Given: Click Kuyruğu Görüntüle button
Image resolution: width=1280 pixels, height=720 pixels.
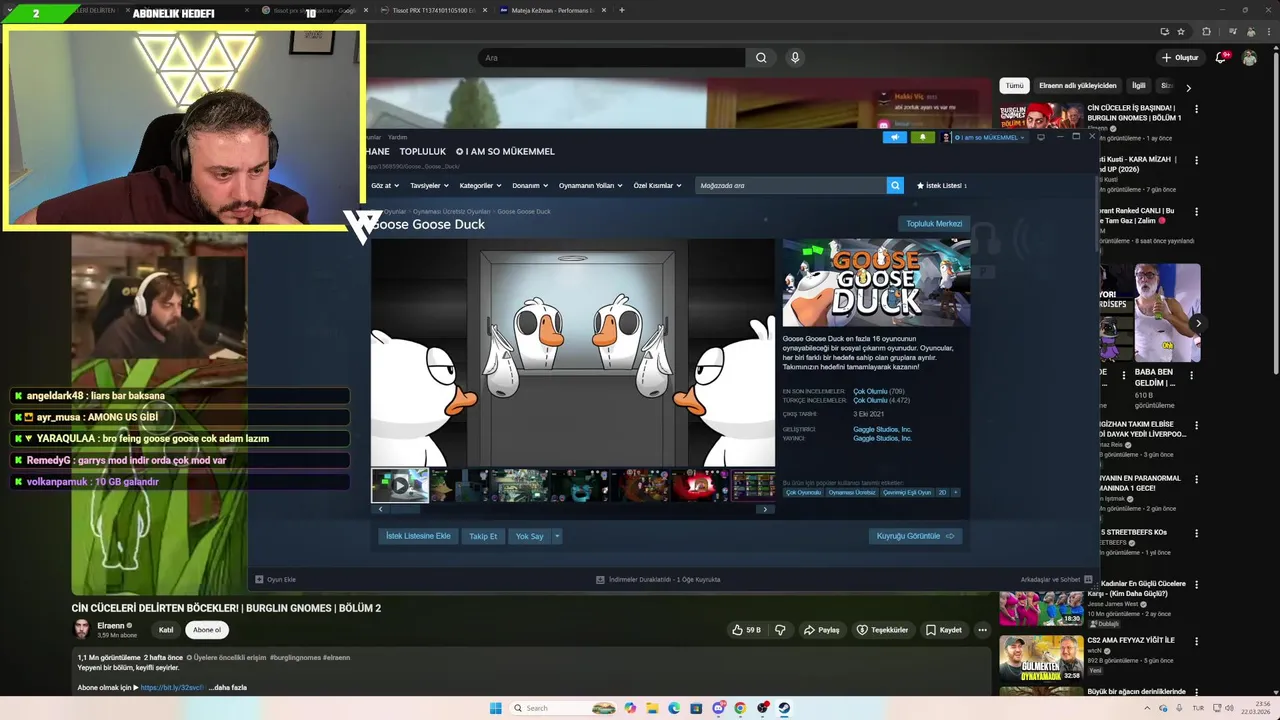Looking at the screenshot, I should (915, 536).
